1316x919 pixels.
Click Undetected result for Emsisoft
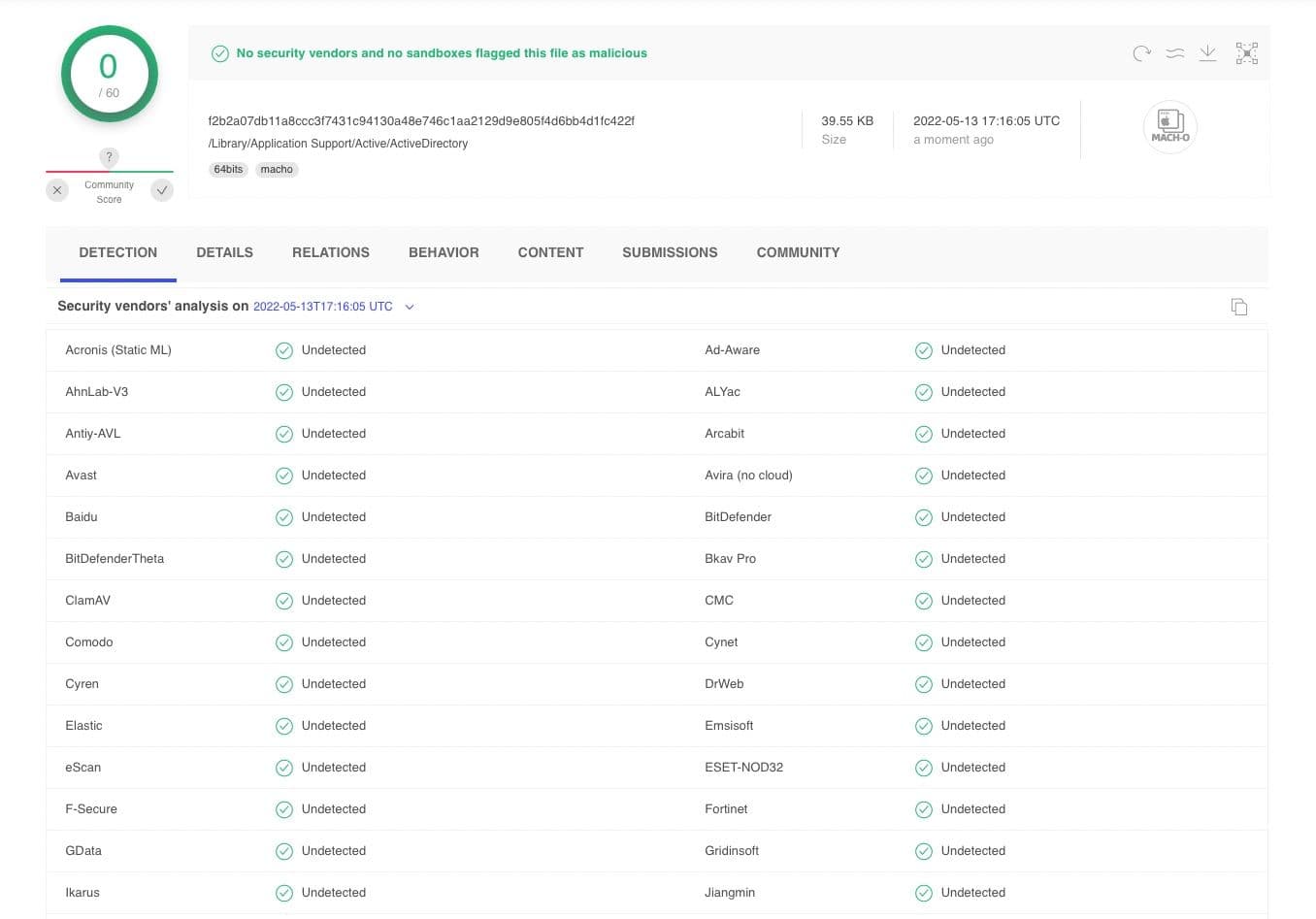973,726
